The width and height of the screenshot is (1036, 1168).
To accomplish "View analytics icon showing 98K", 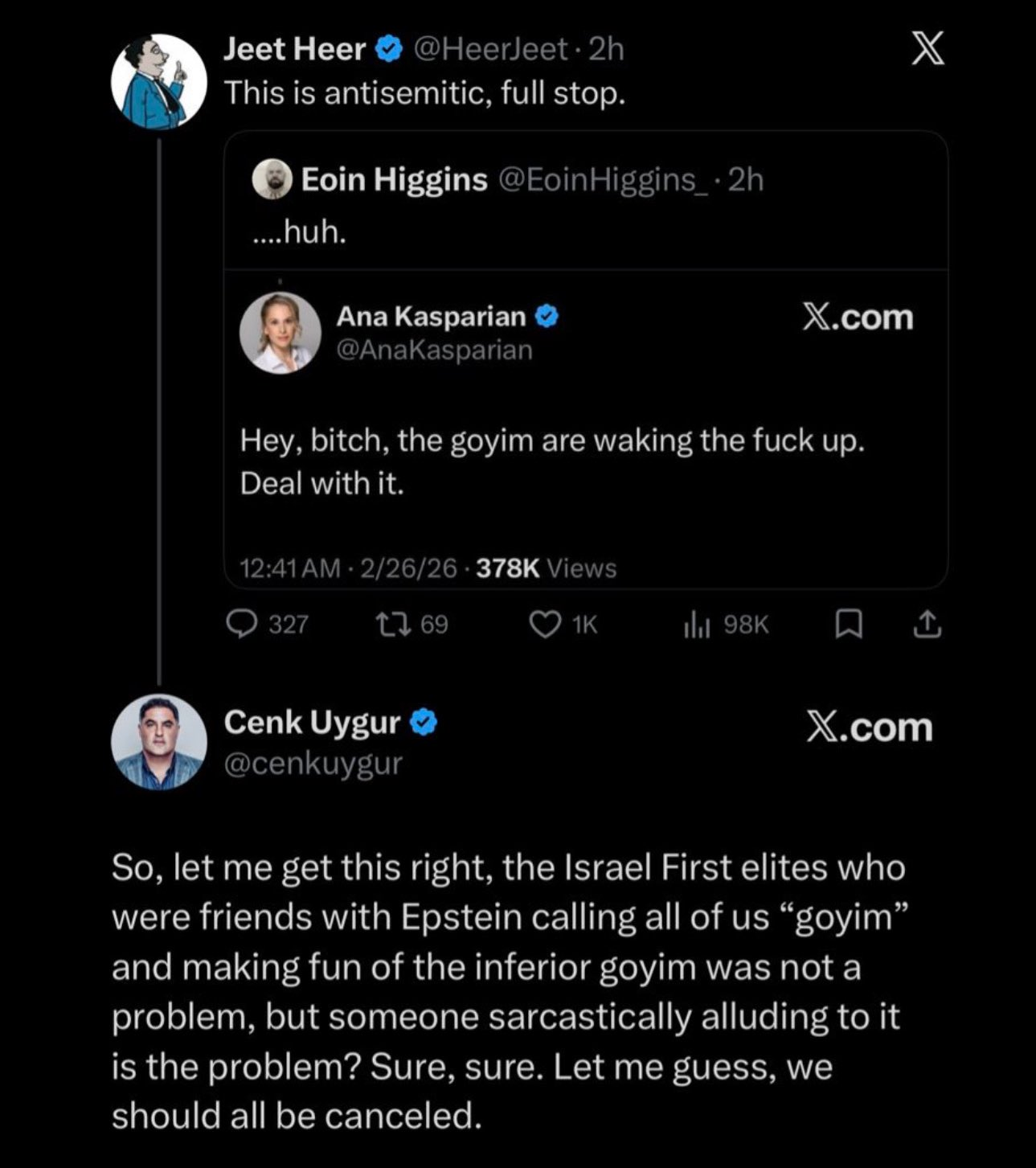I will [x=697, y=625].
